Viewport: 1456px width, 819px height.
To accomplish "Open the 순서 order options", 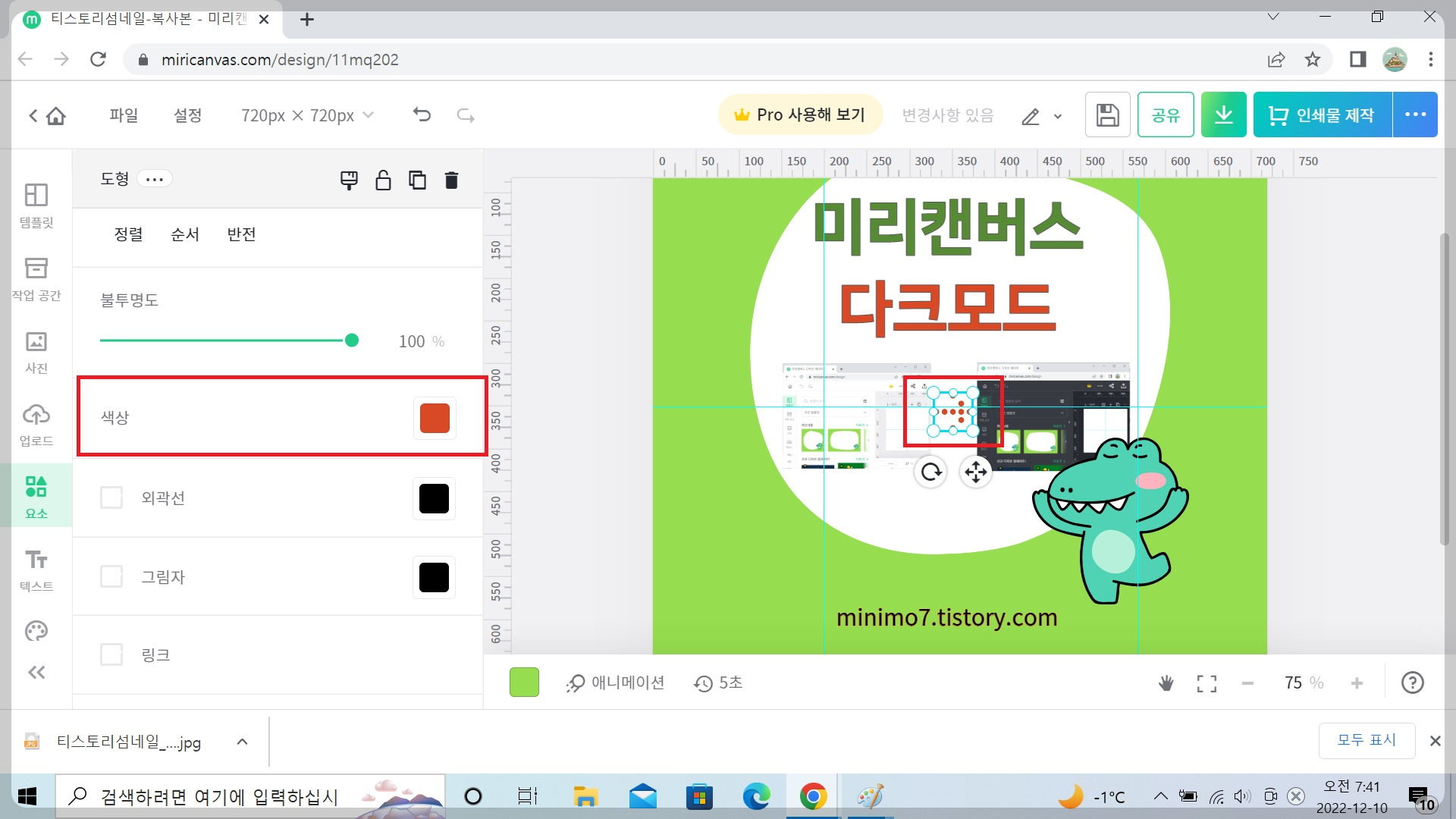I will [185, 234].
